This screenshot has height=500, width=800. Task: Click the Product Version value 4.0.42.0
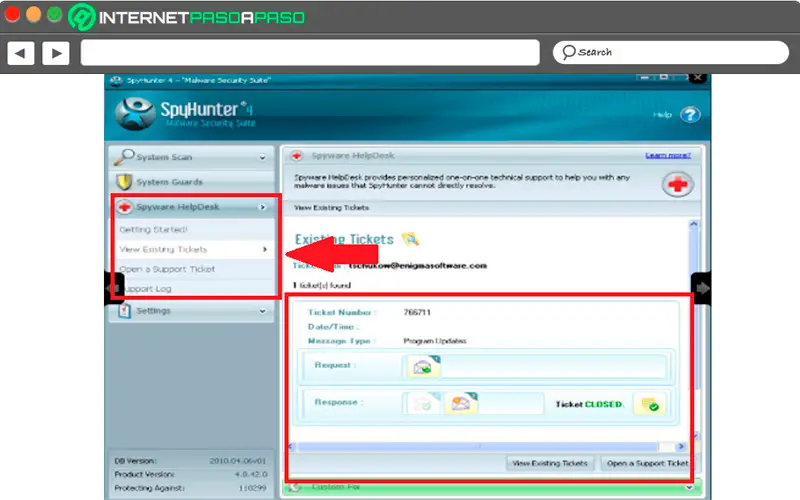[x=251, y=474]
